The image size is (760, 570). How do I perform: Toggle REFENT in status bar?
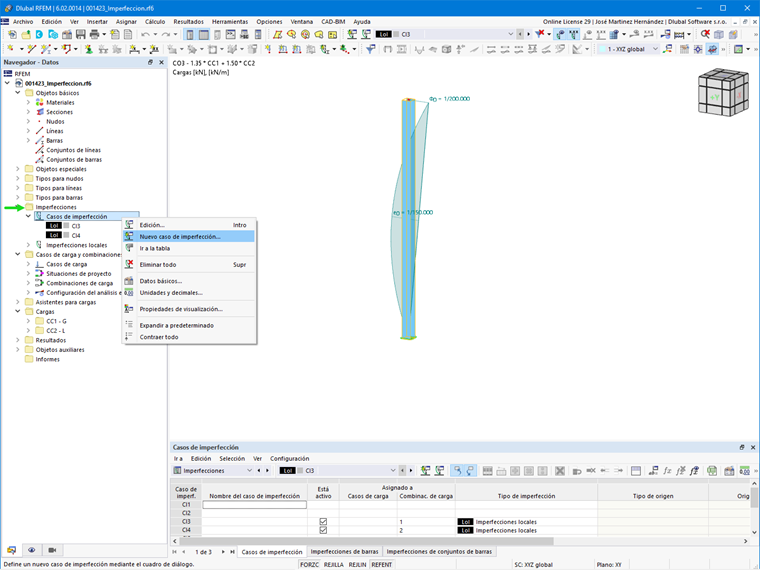(x=382, y=565)
